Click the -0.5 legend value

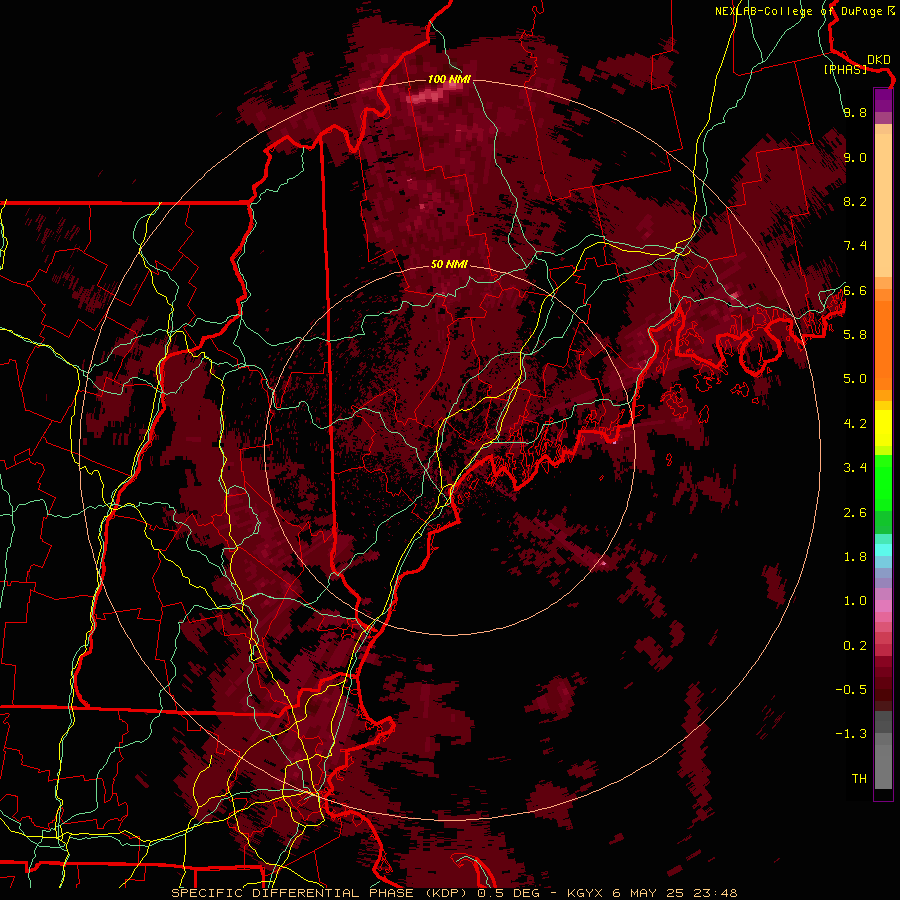tap(851, 689)
